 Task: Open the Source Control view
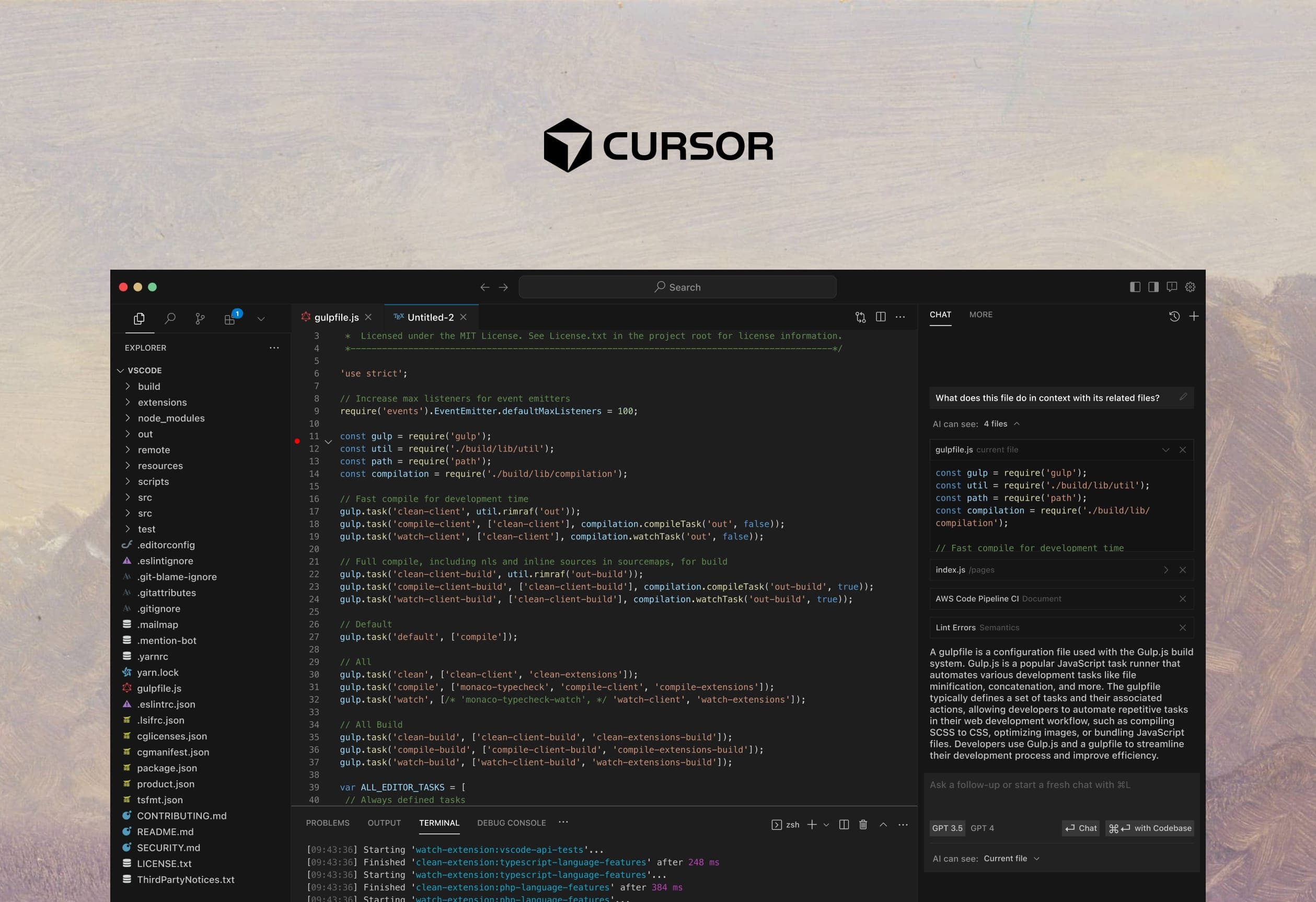pos(200,319)
